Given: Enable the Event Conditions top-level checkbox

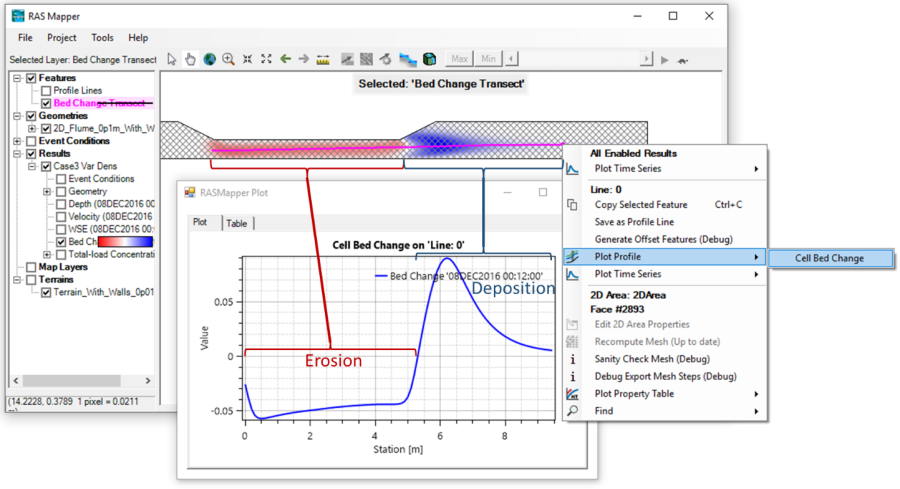Looking at the screenshot, I should click(32, 141).
